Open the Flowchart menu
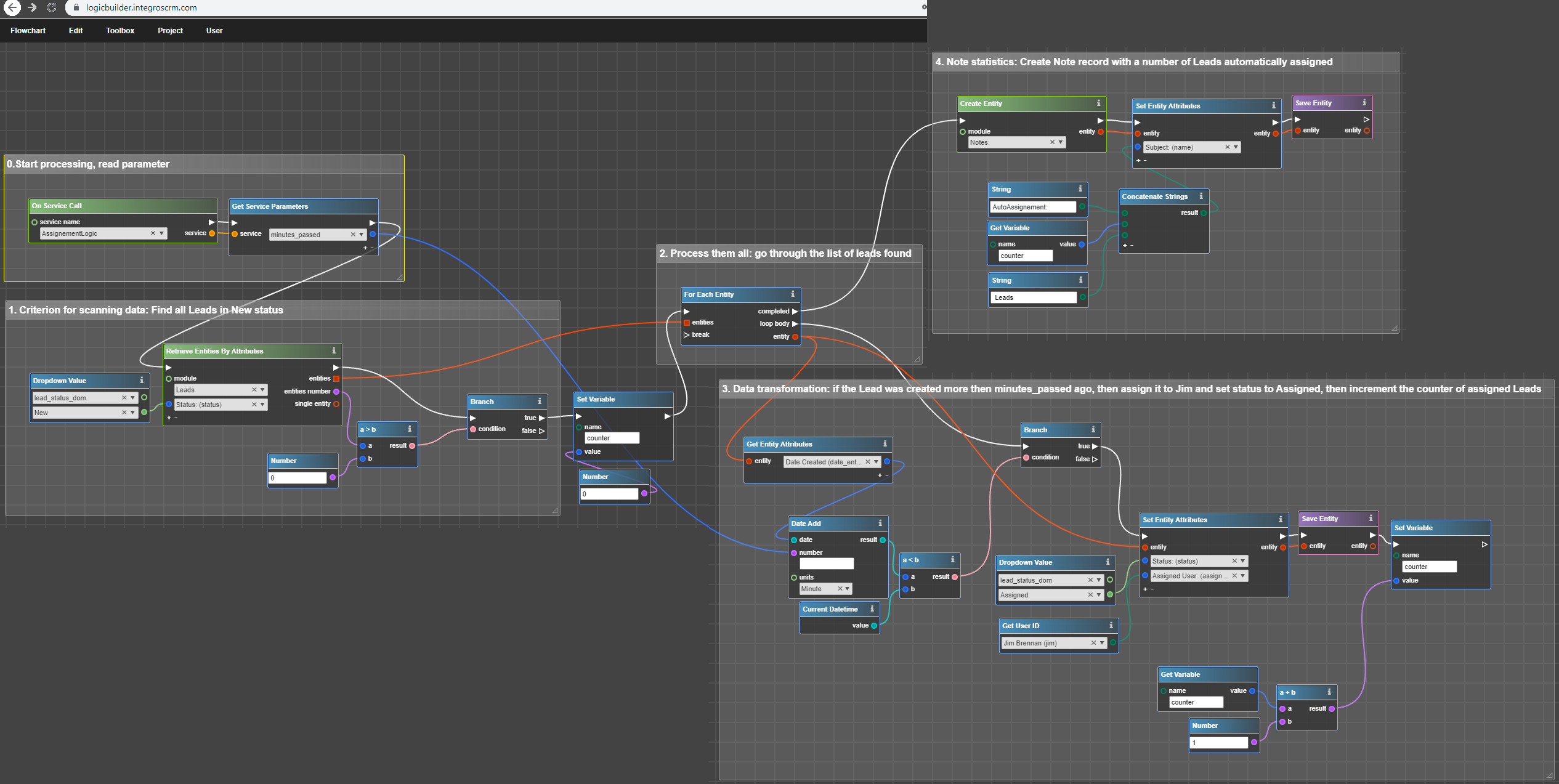The image size is (1559, 784). click(28, 31)
